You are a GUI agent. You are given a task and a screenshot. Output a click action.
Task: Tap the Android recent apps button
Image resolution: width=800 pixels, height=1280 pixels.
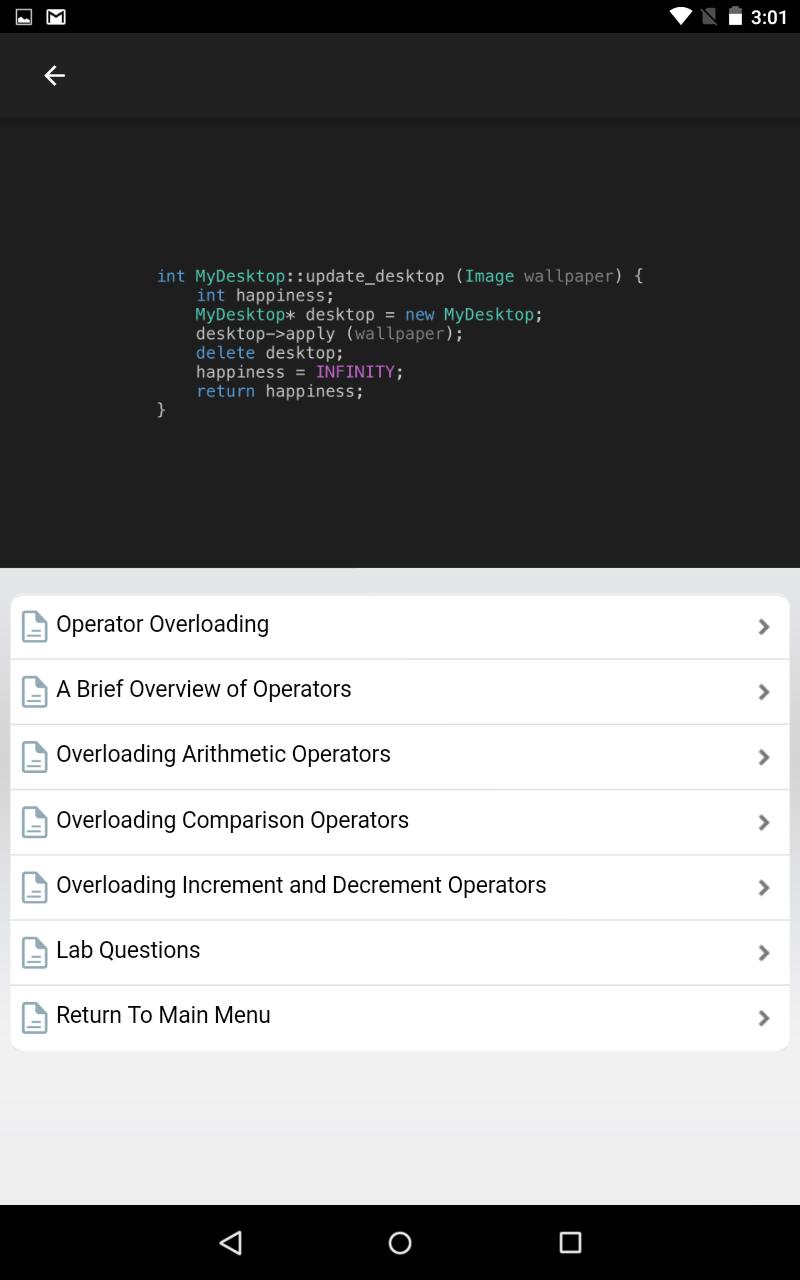[570, 1242]
